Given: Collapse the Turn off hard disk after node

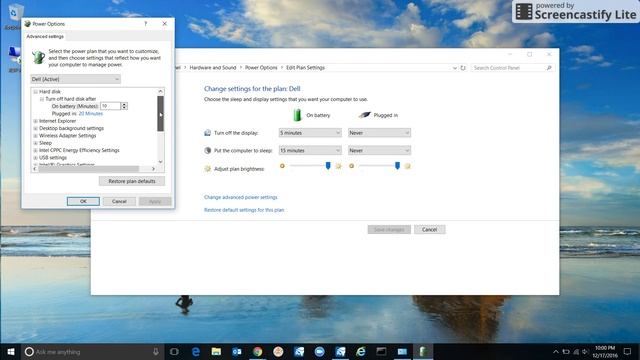Looking at the screenshot, I should pos(42,99).
